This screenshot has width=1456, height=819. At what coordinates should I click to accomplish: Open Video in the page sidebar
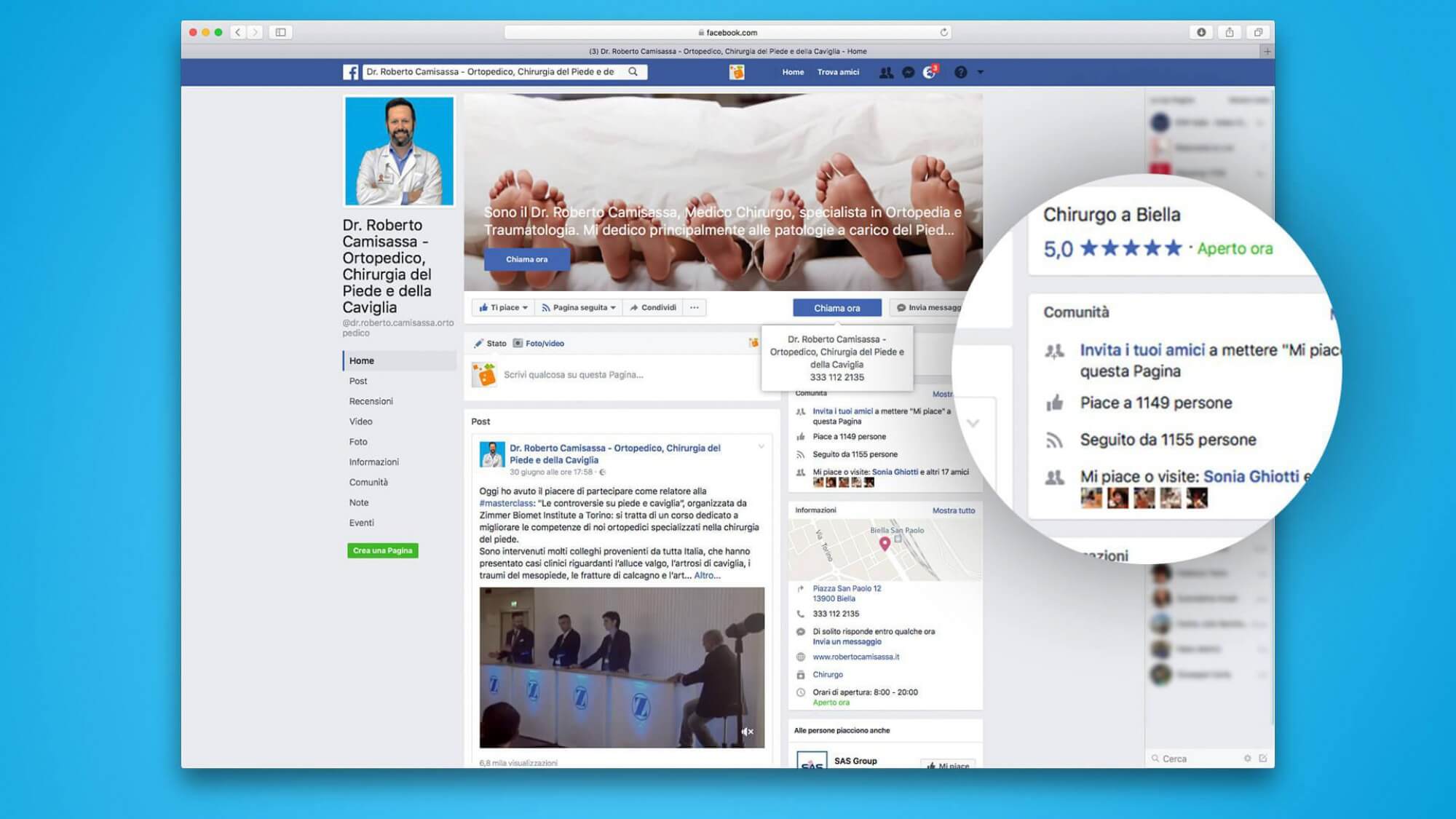[360, 422]
